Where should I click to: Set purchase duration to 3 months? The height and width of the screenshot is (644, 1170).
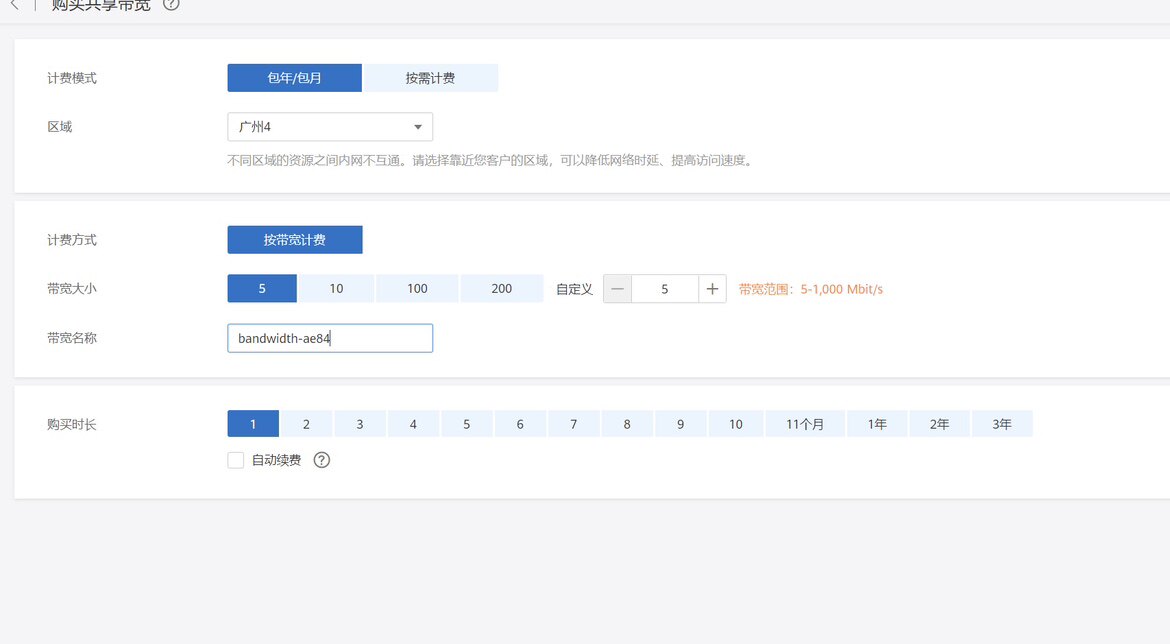click(x=360, y=424)
